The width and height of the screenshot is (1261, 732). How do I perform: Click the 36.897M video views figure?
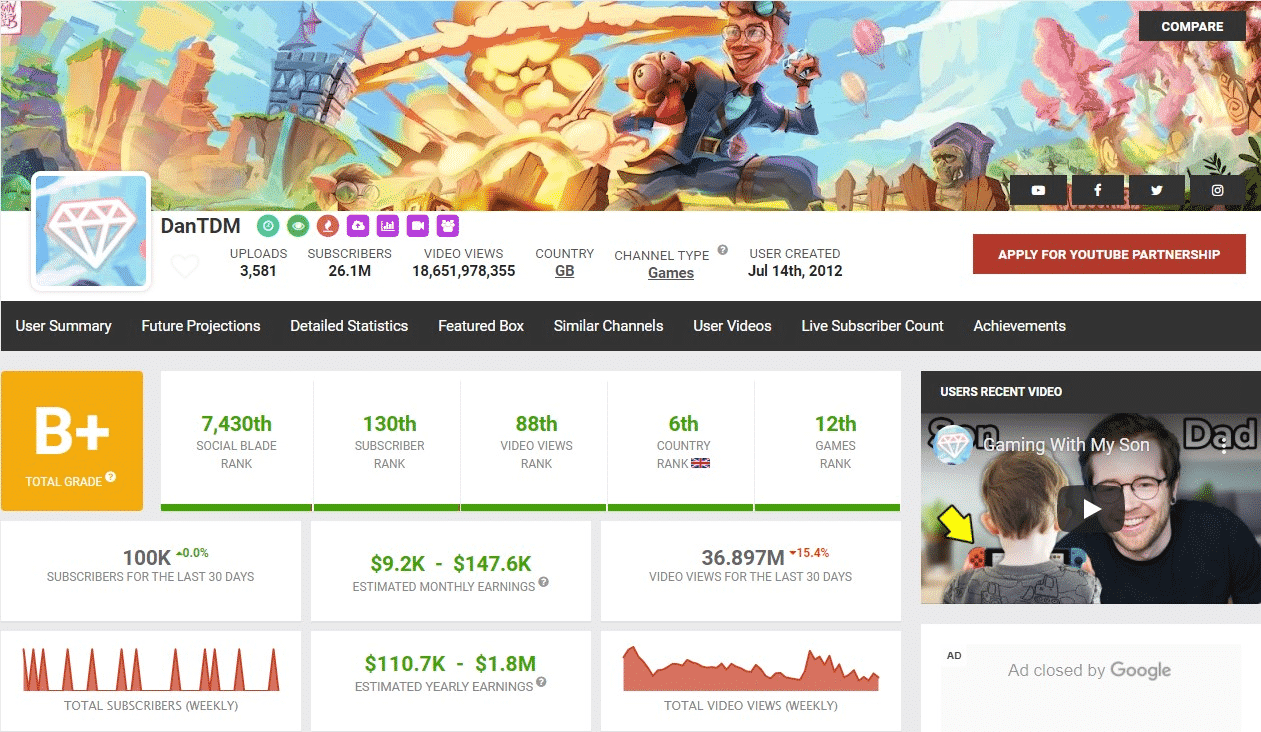tap(743, 557)
